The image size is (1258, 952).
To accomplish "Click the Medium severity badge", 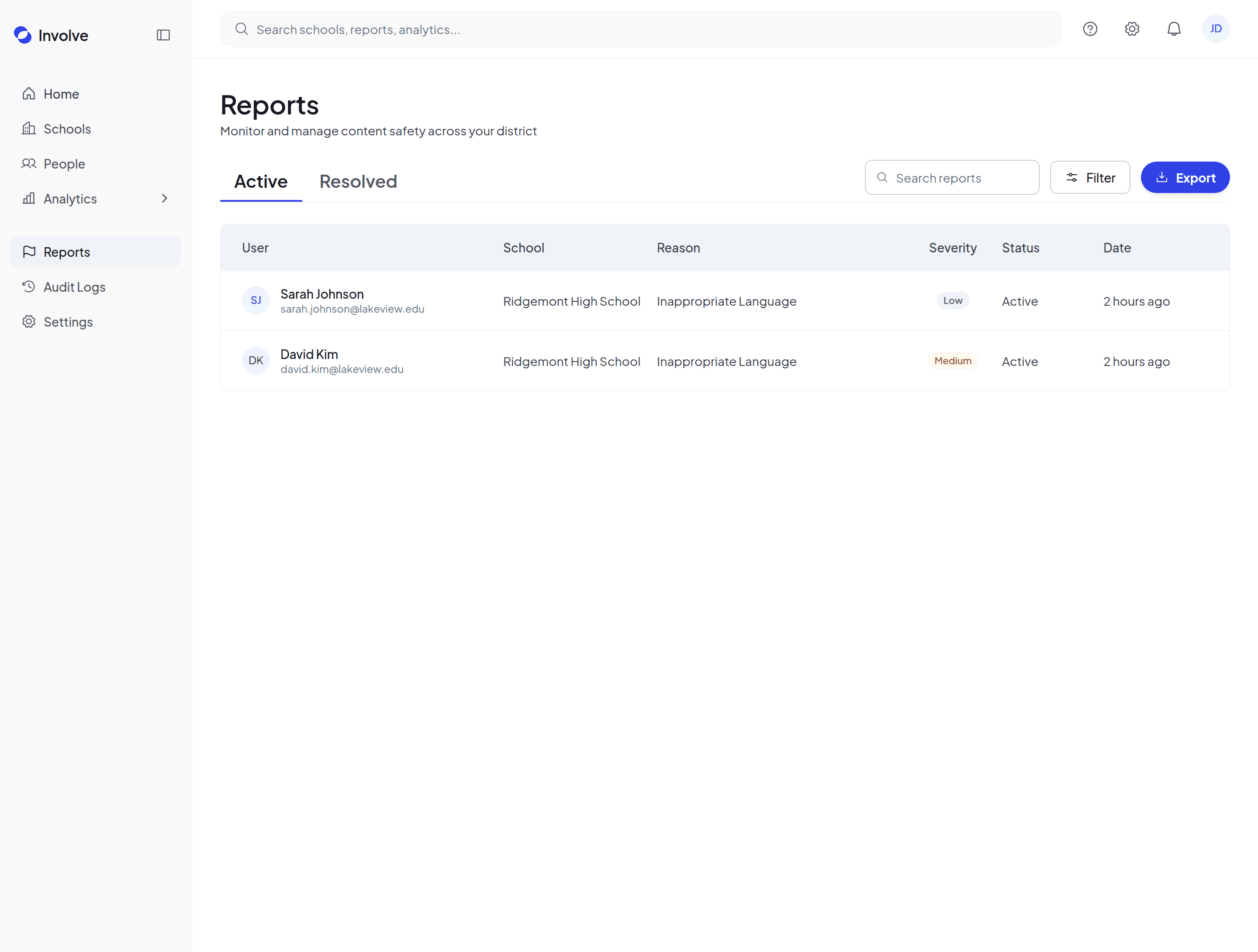I will pos(953,361).
